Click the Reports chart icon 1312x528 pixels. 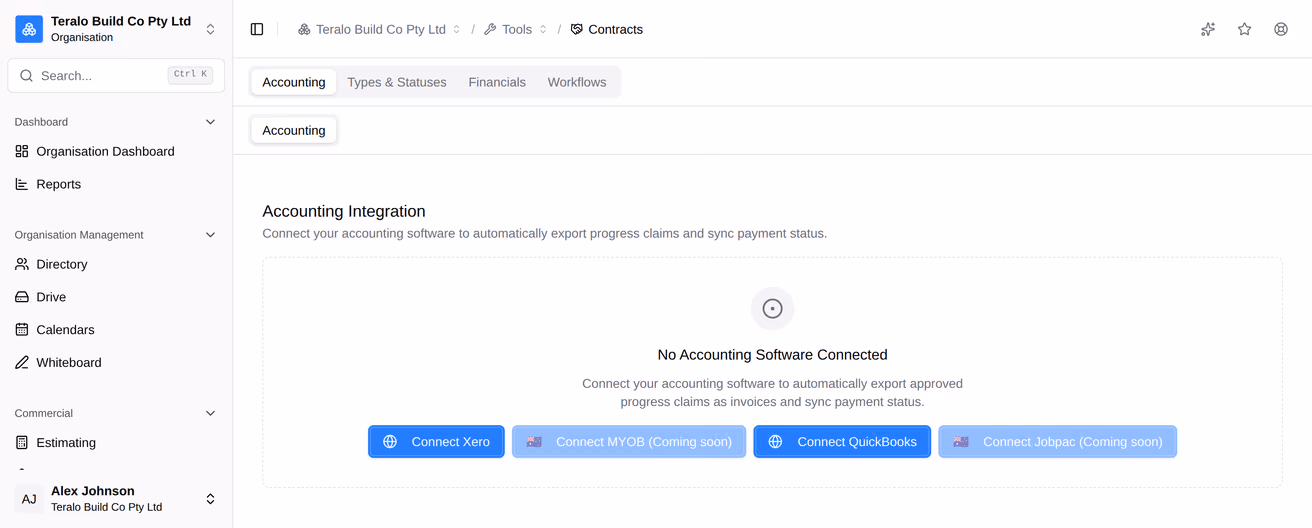pos(22,184)
